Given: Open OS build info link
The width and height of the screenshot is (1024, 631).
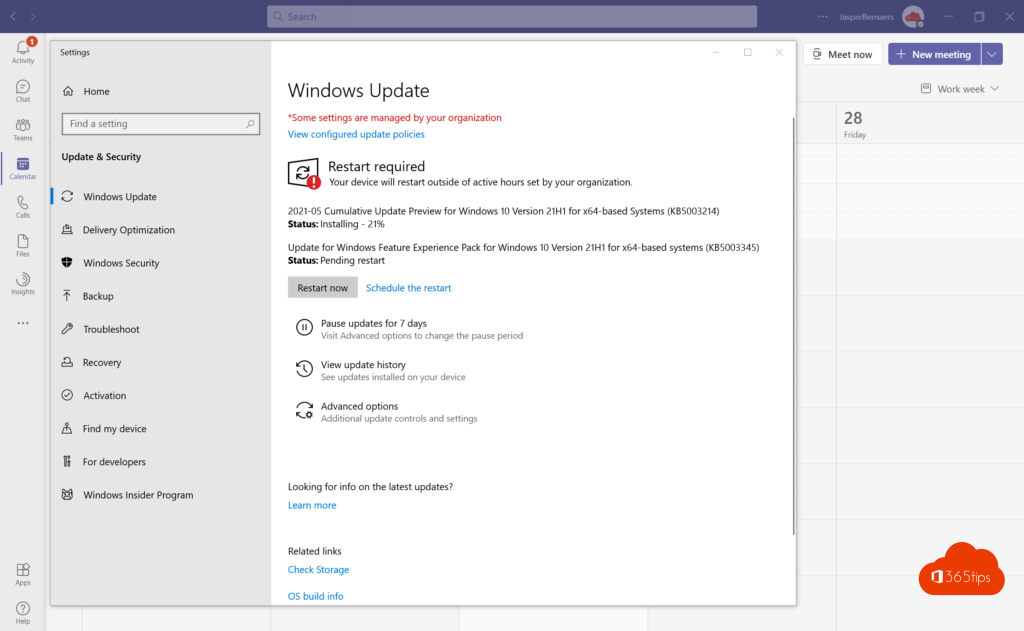Looking at the screenshot, I should (315, 596).
